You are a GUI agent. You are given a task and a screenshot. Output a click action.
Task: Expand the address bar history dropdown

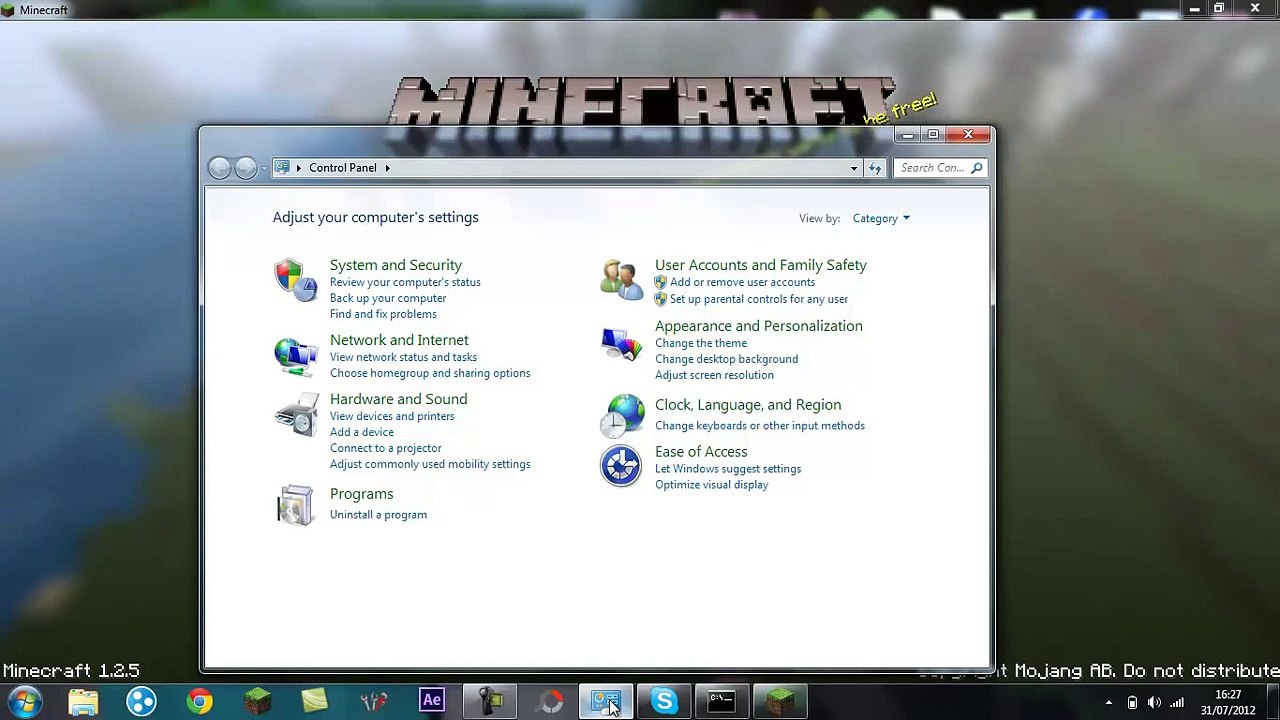(x=854, y=168)
